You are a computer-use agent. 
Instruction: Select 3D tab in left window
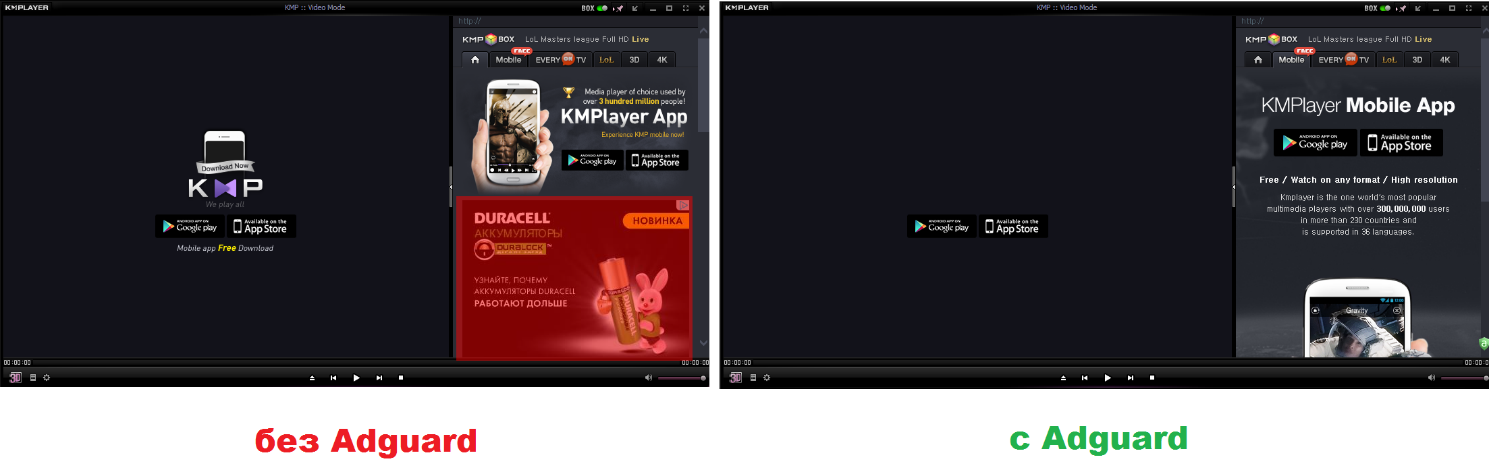point(633,59)
